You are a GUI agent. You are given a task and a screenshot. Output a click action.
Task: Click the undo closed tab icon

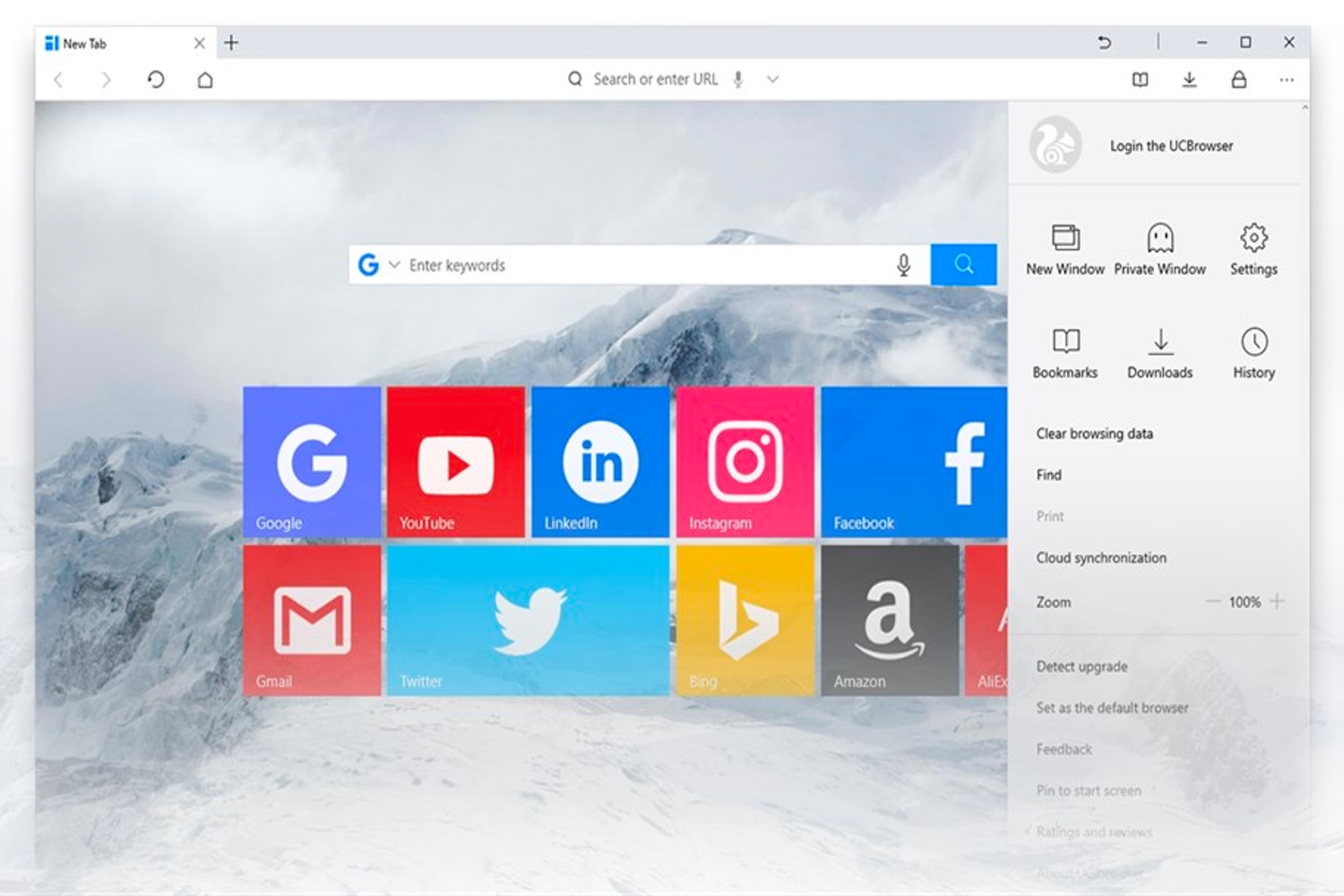[1105, 42]
